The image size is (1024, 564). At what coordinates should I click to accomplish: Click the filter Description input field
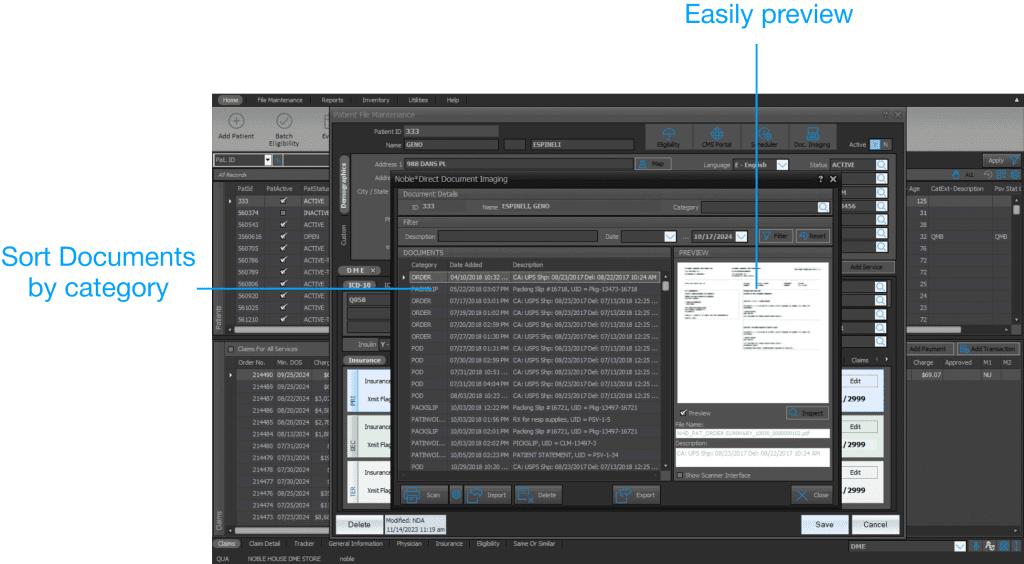pos(517,236)
